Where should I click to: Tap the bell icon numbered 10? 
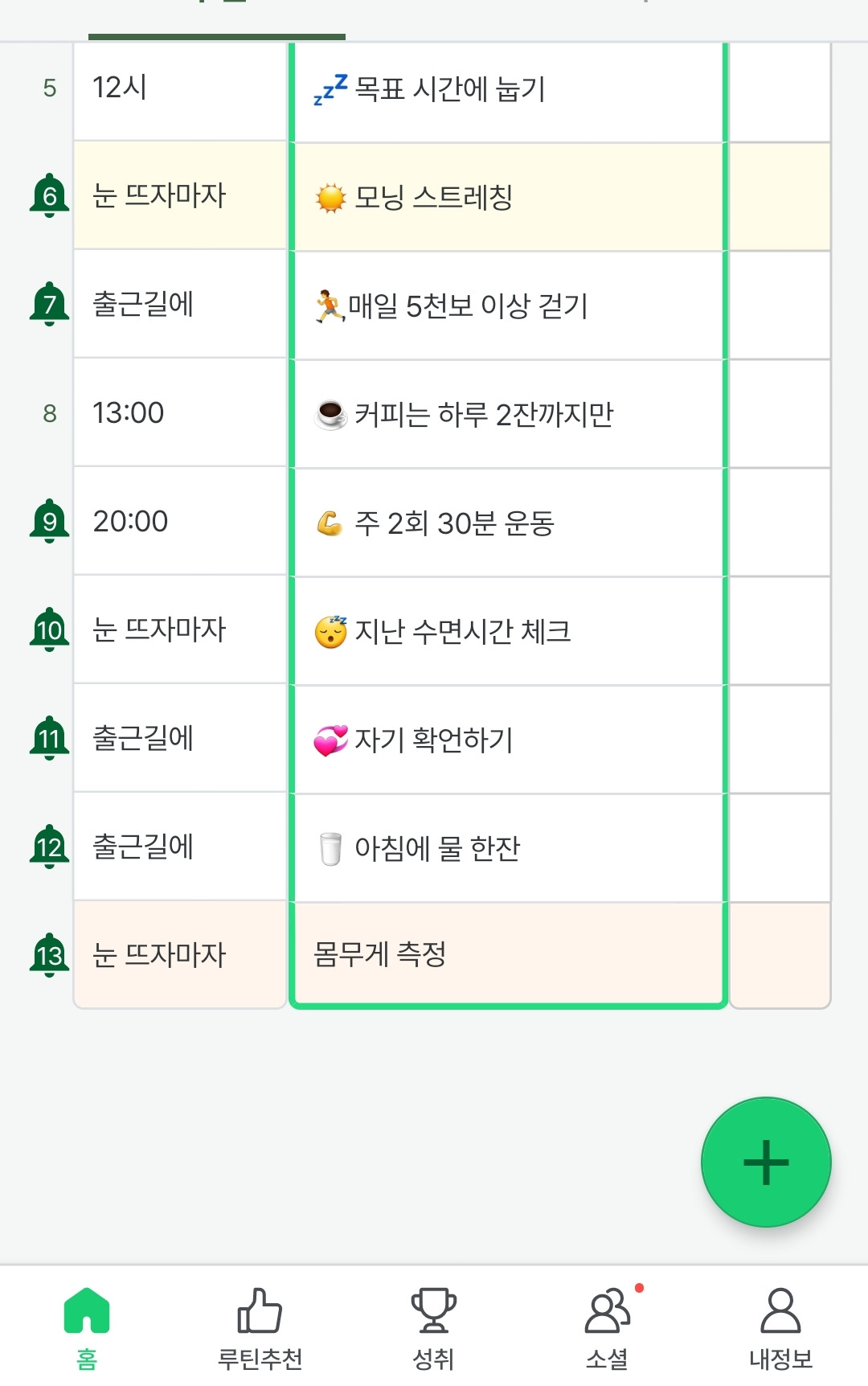50,630
